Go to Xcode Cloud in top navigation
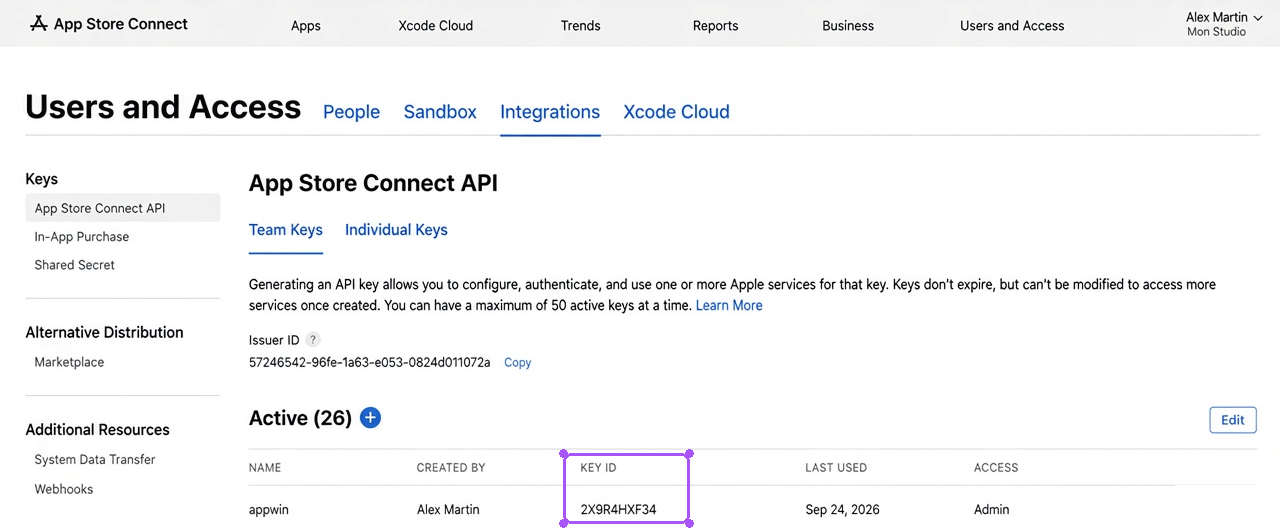The height and width of the screenshot is (528, 1280). click(x=436, y=26)
